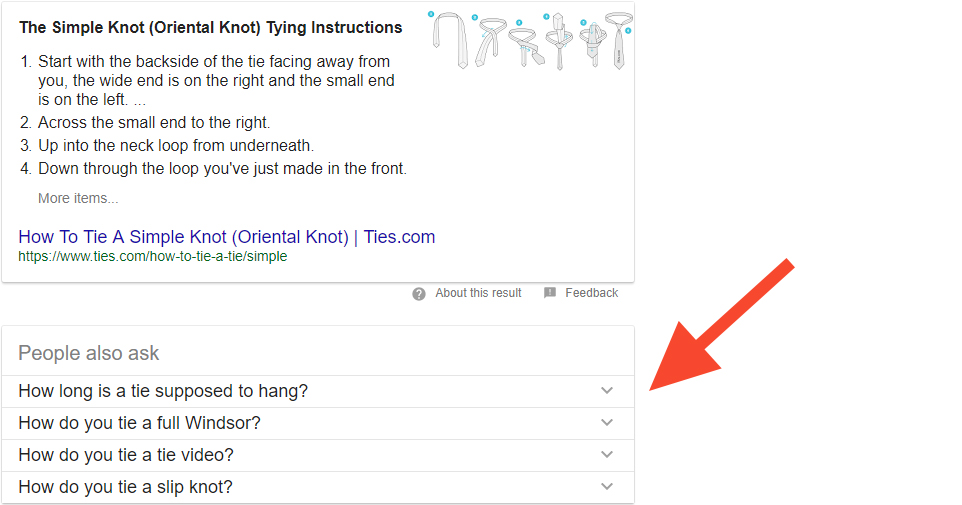Expand the chevron for "How do you tie a tie video?"

(x=607, y=454)
